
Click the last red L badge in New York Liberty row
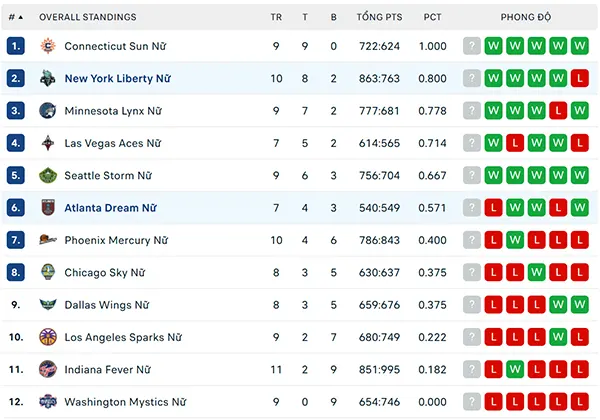click(x=580, y=78)
